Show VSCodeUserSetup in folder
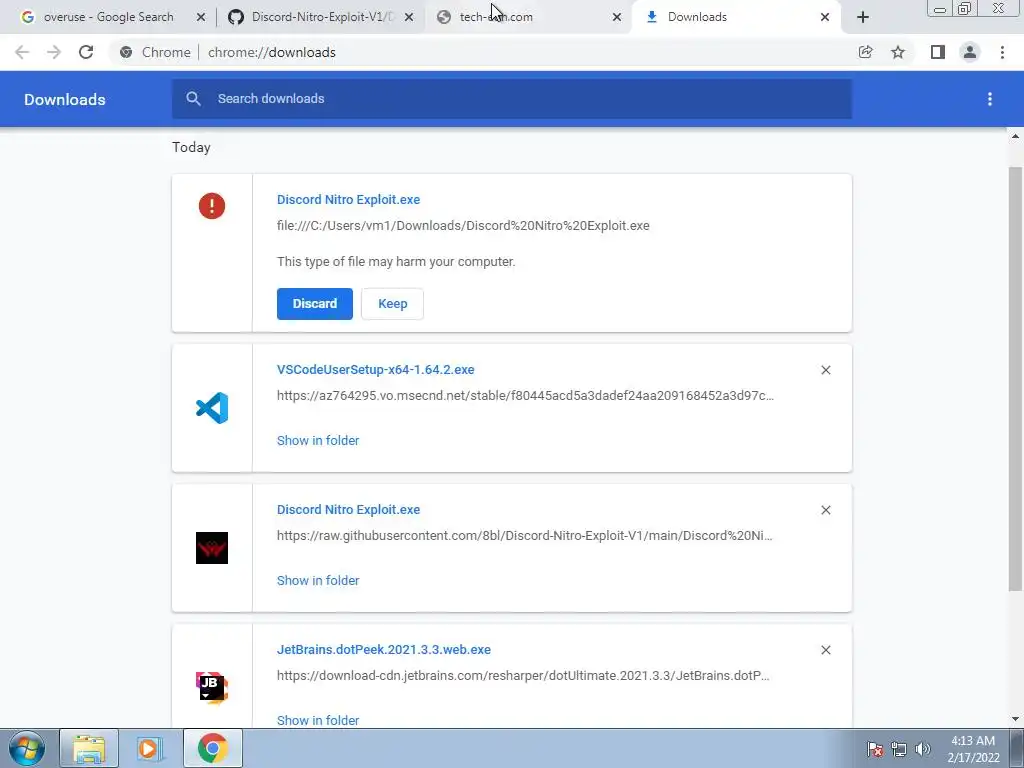This screenshot has width=1024, height=768. point(318,441)
